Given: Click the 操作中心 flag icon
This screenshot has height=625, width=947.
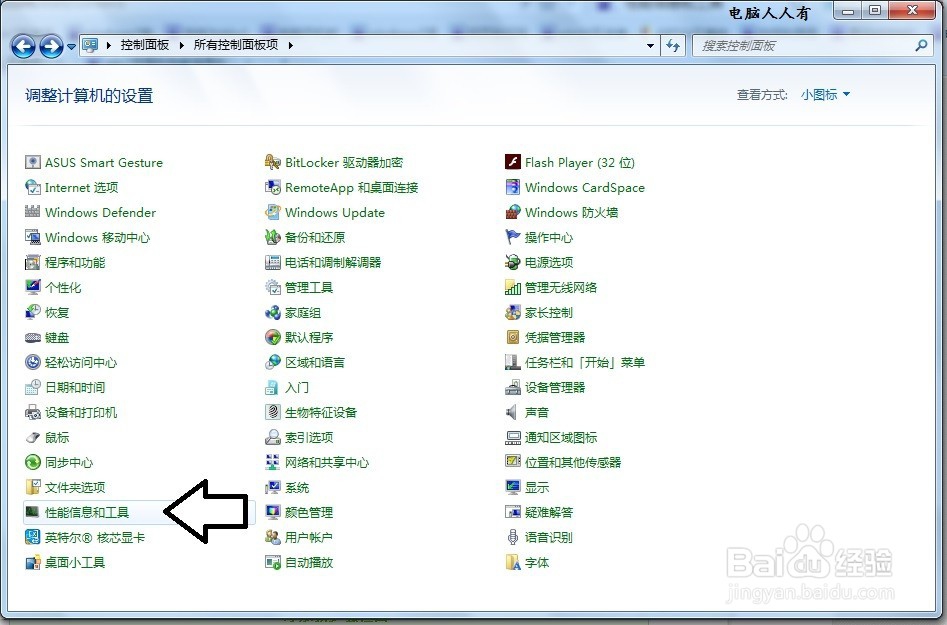Looking at the screenshot, I should 513,237.
